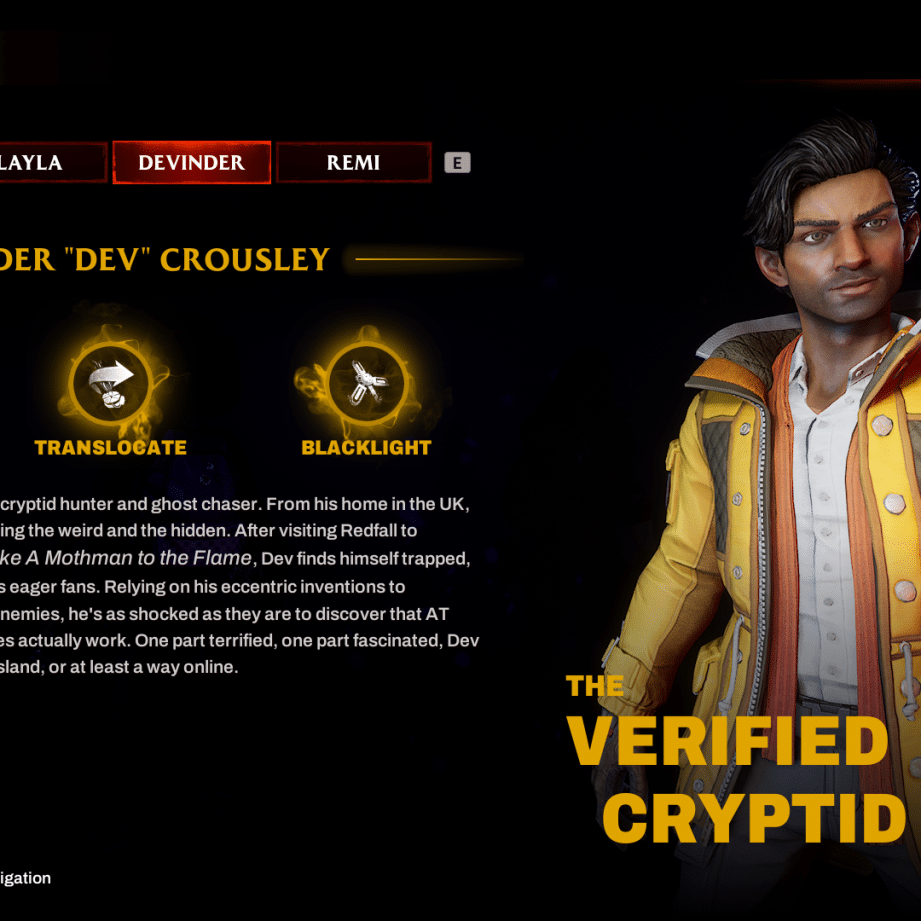
Task: Click the TRANSLOCATE ability label
Action: [111, 448]
